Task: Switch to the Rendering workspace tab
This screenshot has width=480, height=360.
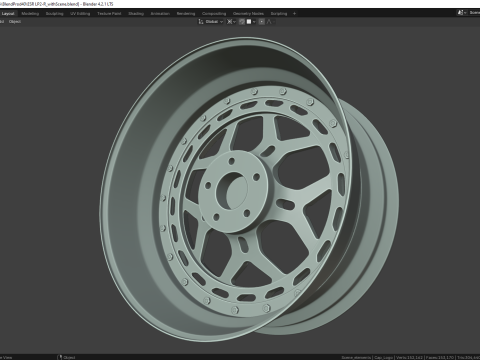Action: [186, 14]
